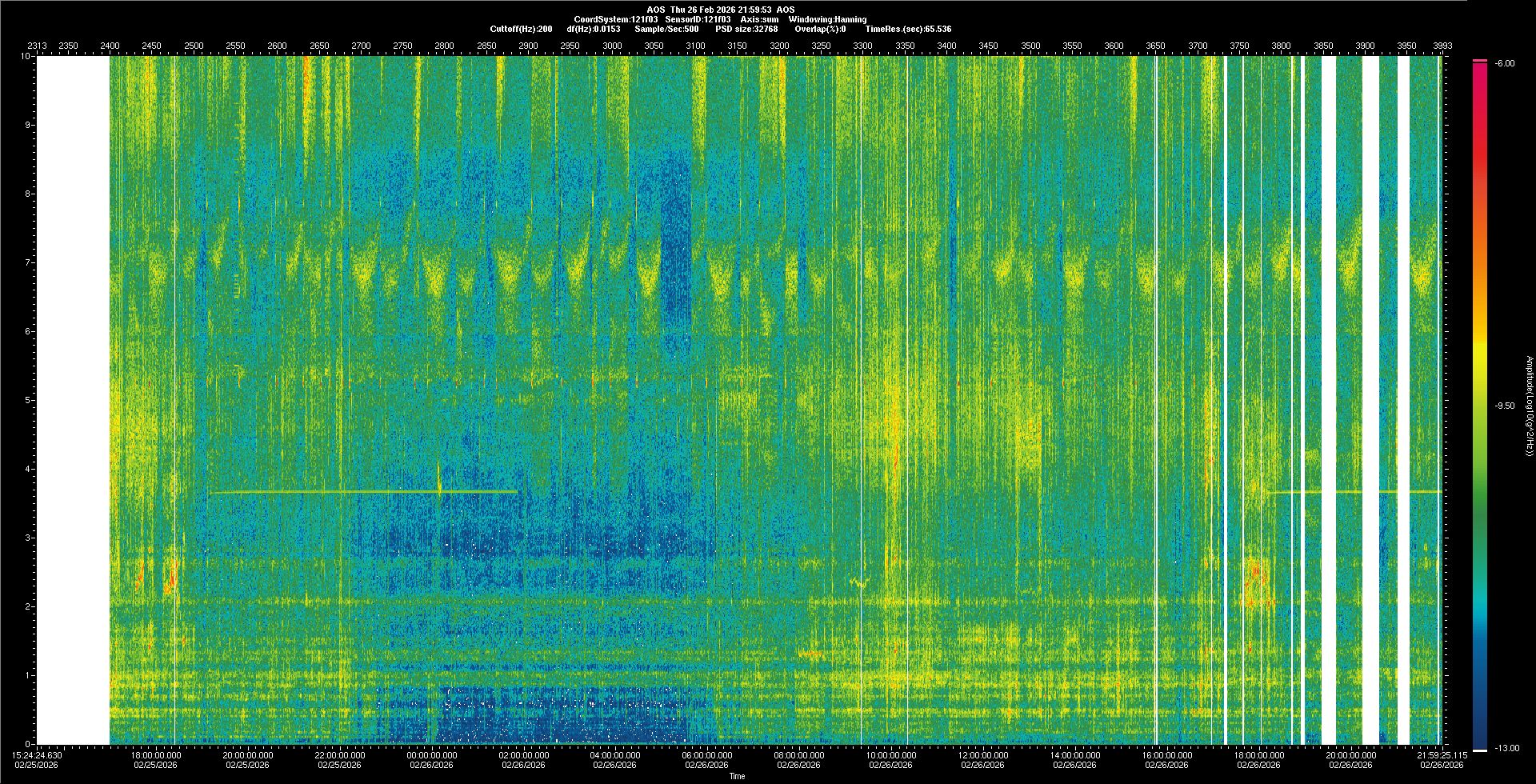Screen dimensions: 1536x784
Task: Select the 00:00:00.000 02/26/2026 time tick
Action: (x=432, y=759)
